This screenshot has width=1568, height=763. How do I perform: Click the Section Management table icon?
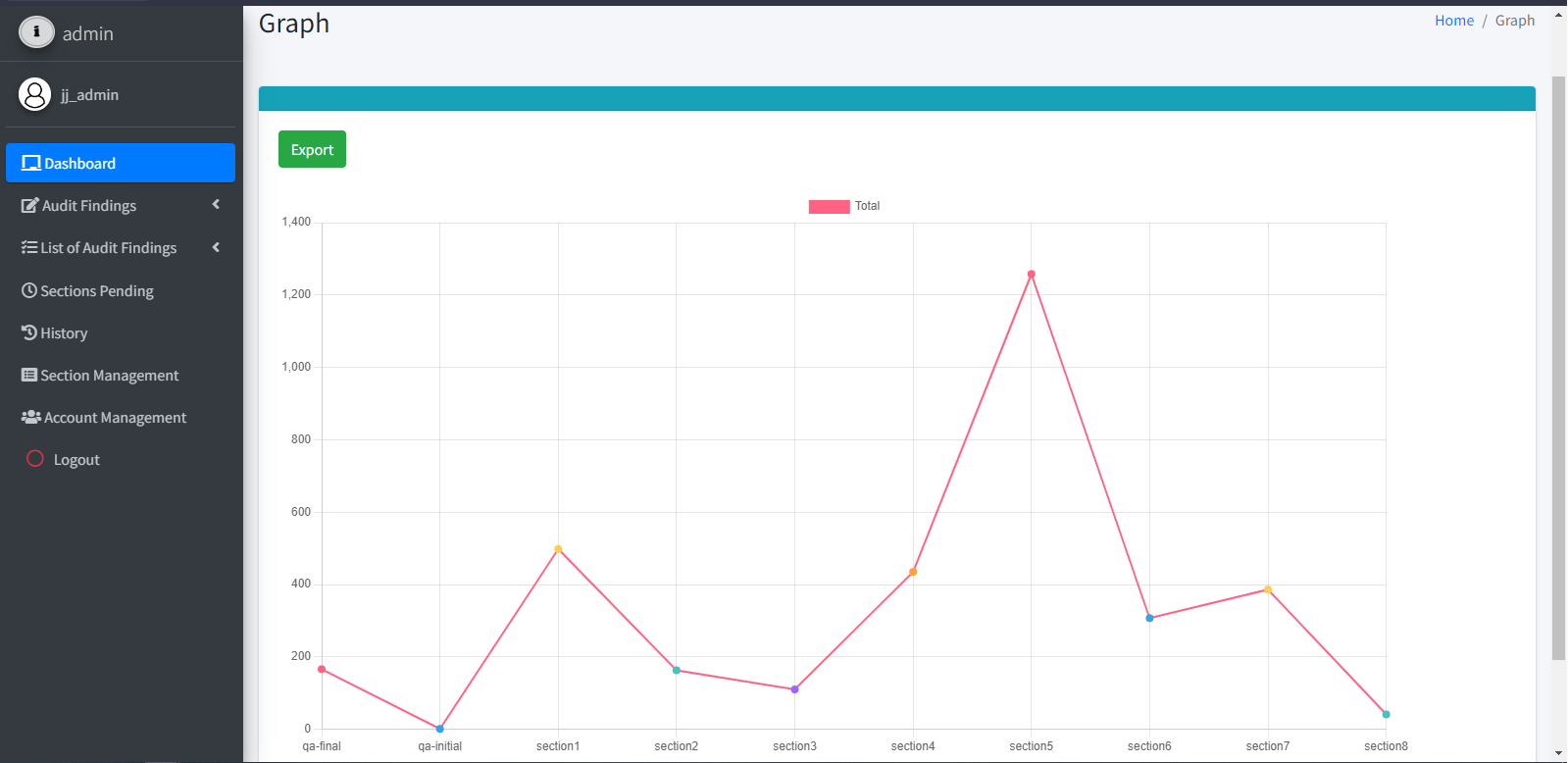pyautogui.click(x=29, y=375)
